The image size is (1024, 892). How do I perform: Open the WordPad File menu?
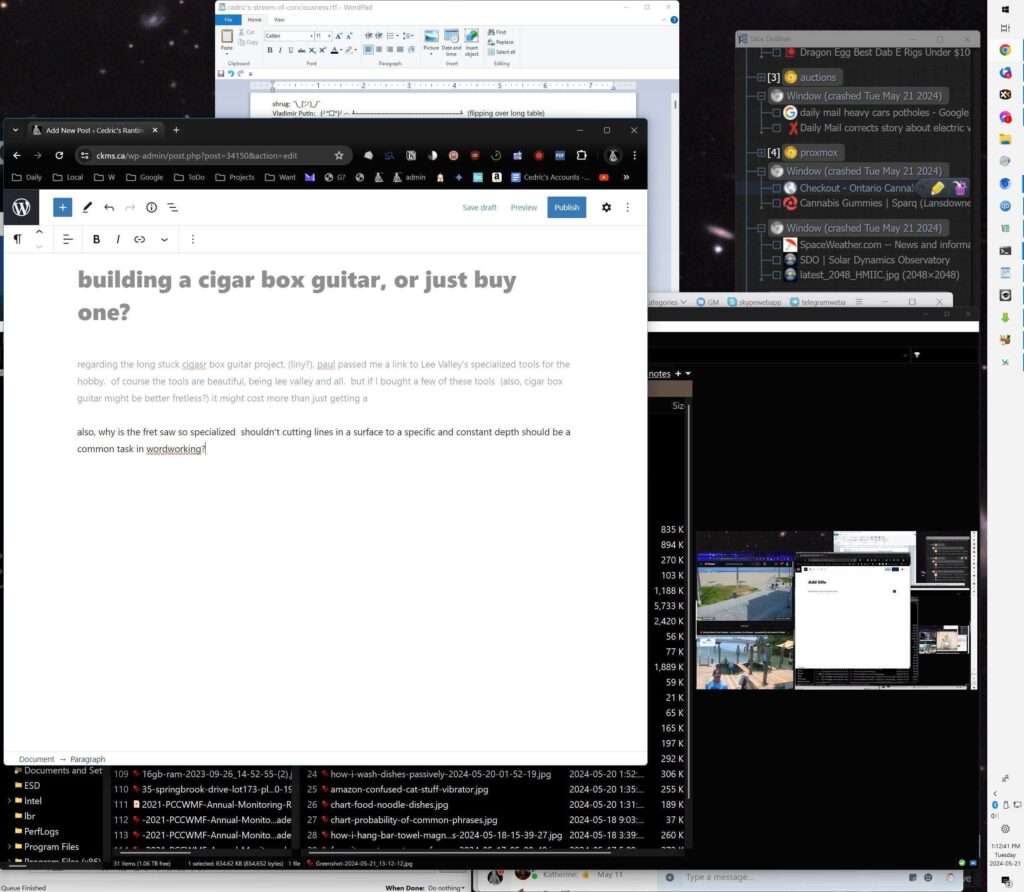[228, 19]
